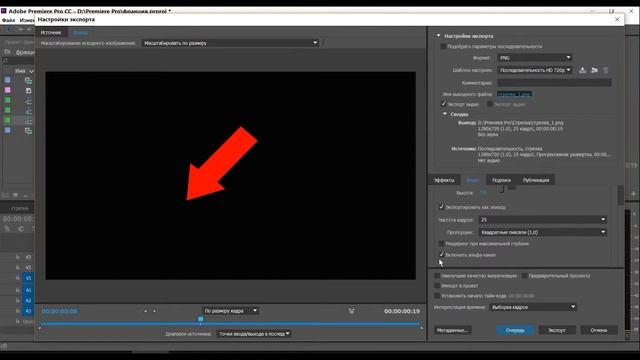
Task: Collapse the export settings section triangle
Action: tap(439, 36)
